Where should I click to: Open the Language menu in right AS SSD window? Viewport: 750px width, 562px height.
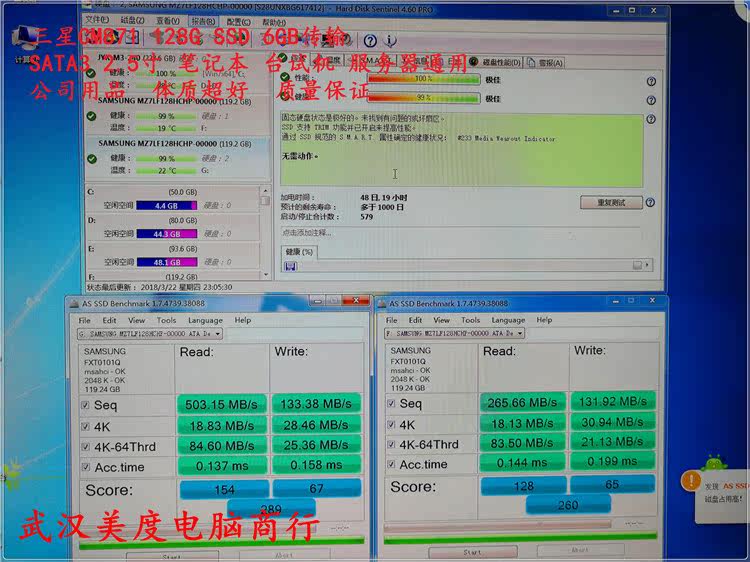[508, 320]
